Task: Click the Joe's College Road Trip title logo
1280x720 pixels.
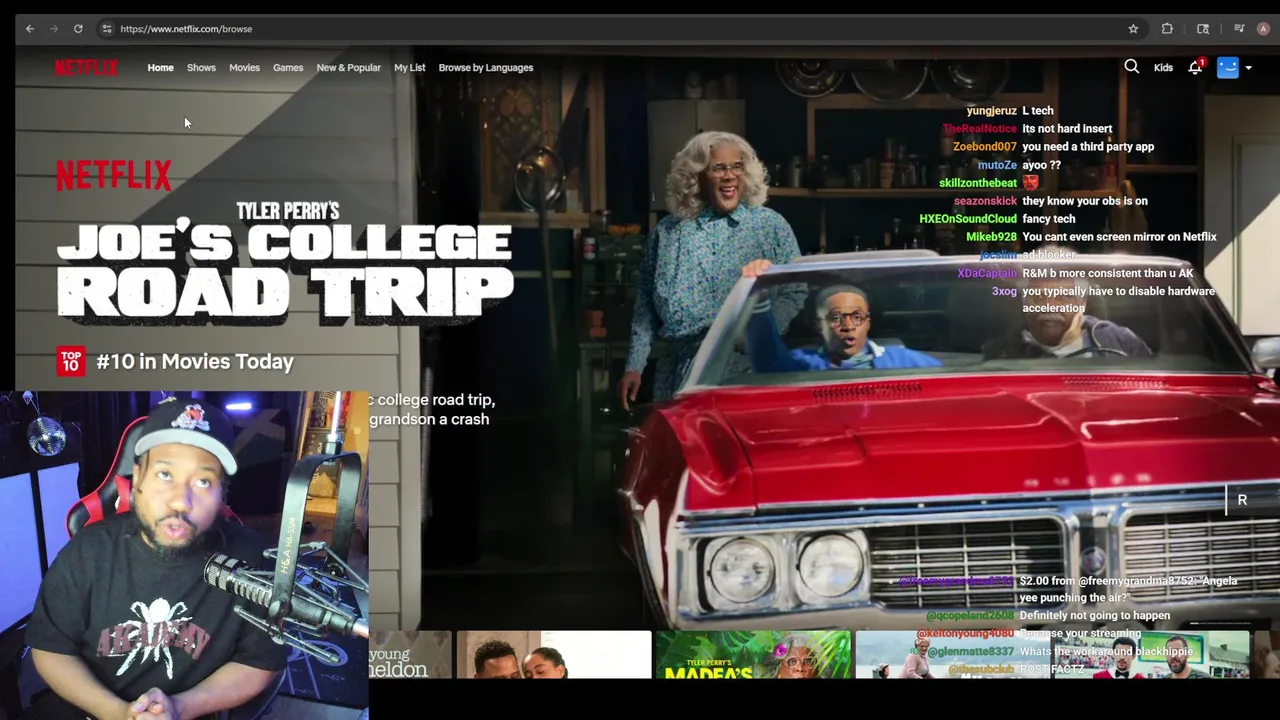Action: 285,263
